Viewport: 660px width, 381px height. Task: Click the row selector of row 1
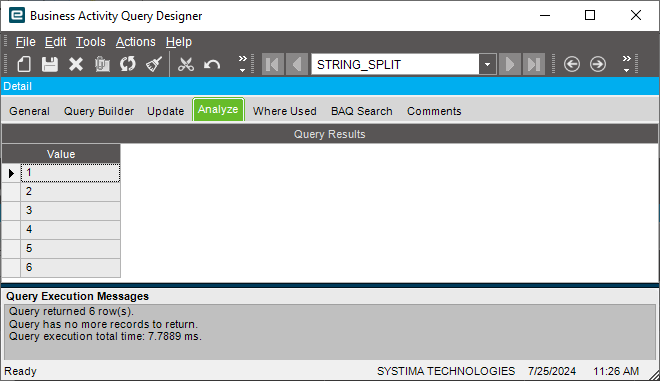(11, 173)
